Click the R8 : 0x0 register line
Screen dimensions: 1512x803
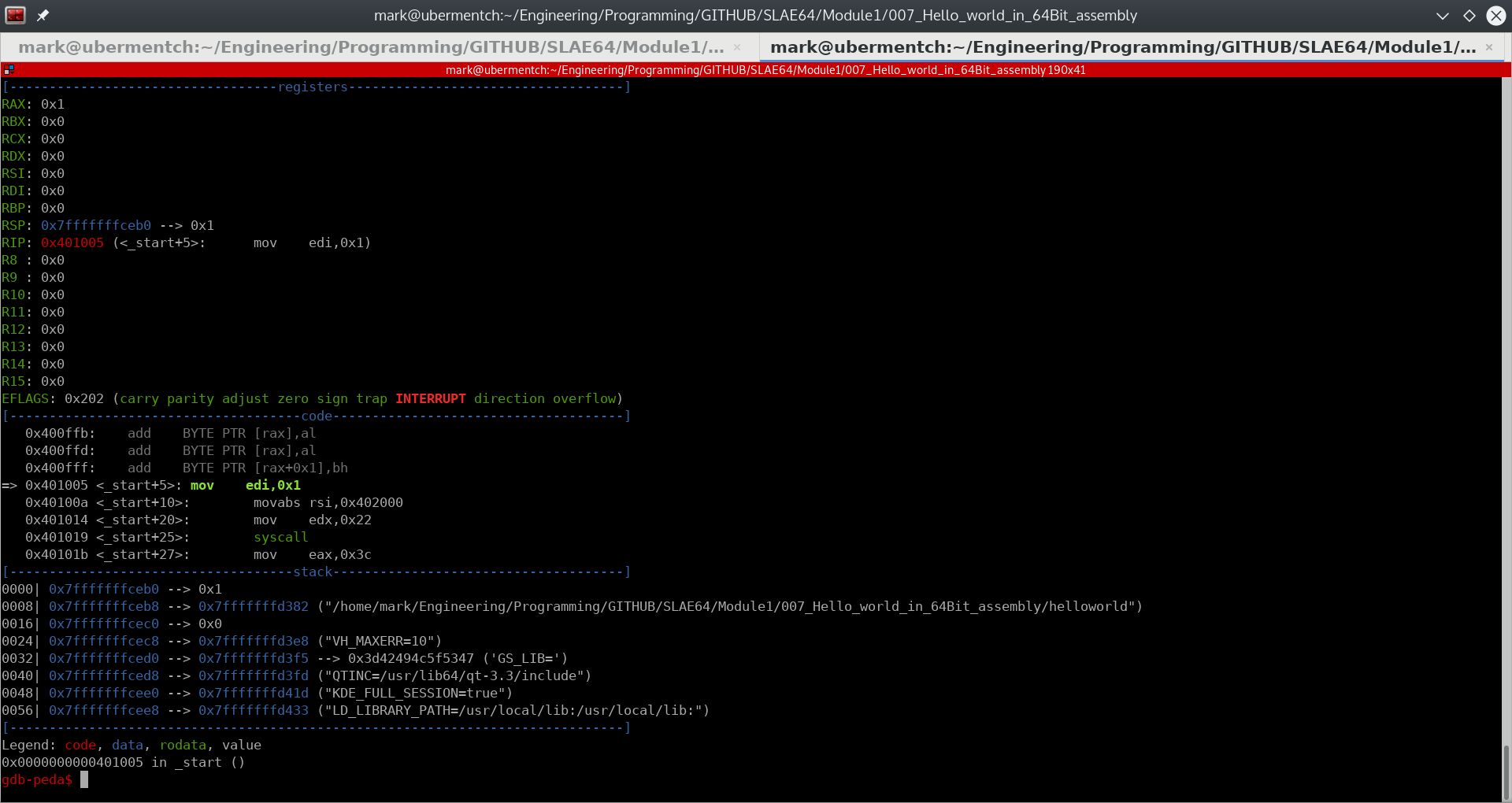pos(33,260)
